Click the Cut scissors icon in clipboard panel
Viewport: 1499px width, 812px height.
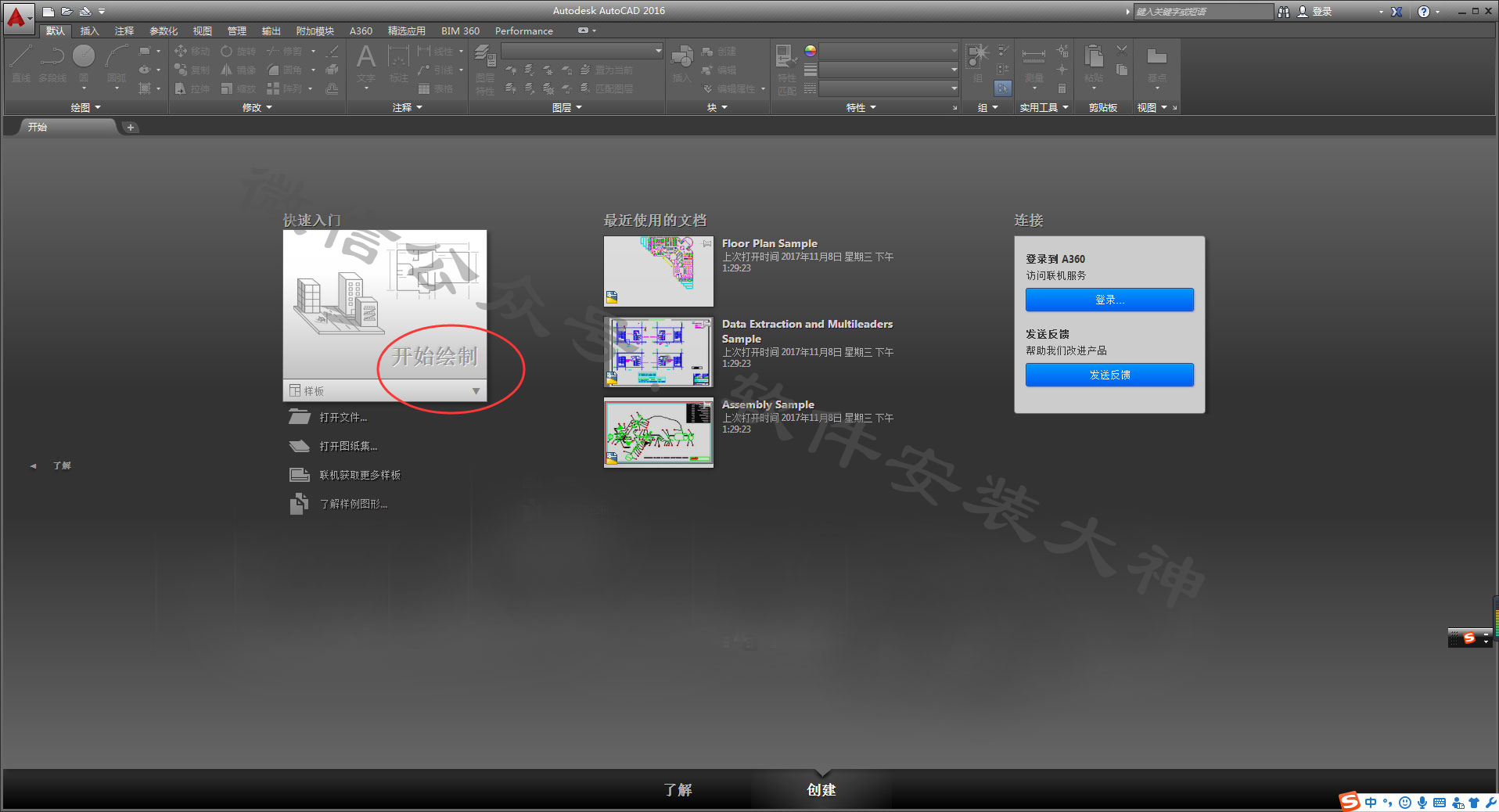coord(1122,50)
